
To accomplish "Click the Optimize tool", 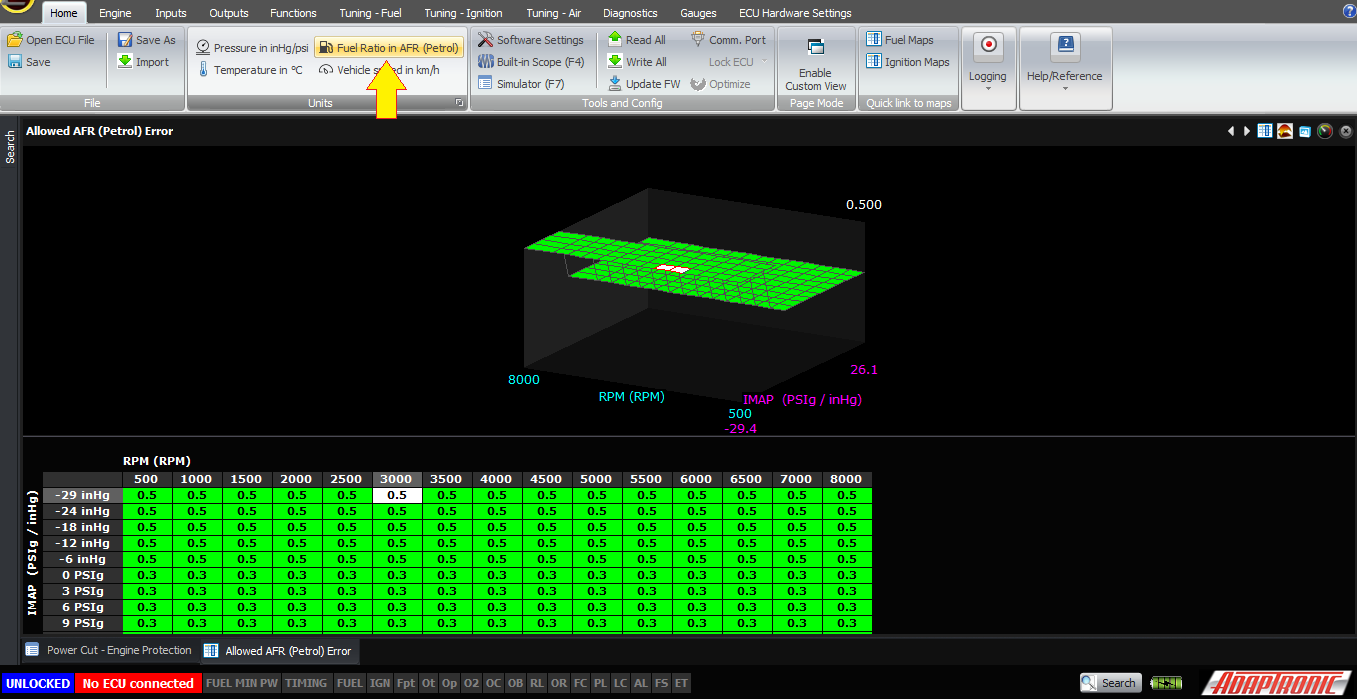I will click(x=720, y=84).
